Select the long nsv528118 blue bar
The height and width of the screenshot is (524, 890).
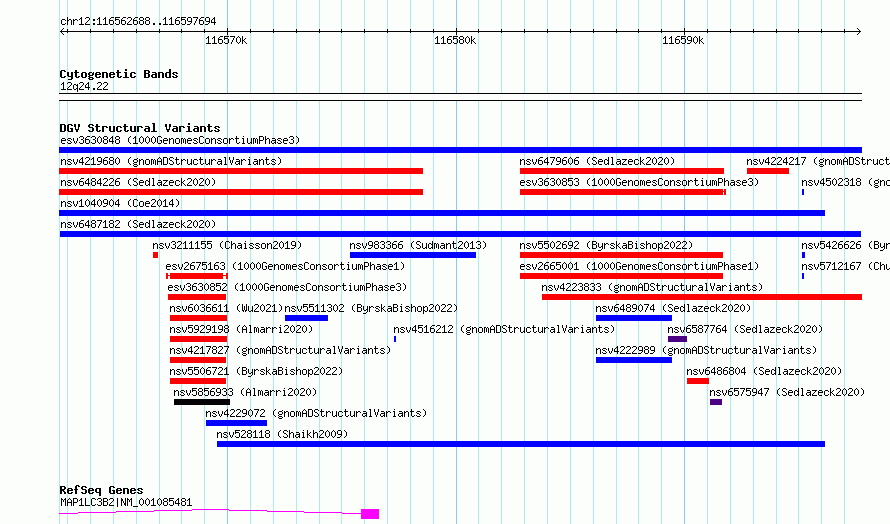[x=520, y=444]
